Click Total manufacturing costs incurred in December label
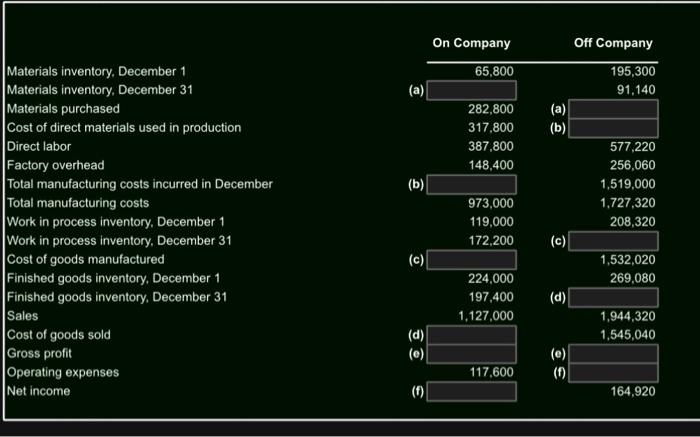Viewport: 700px width, 437px height. coord(139,184)
